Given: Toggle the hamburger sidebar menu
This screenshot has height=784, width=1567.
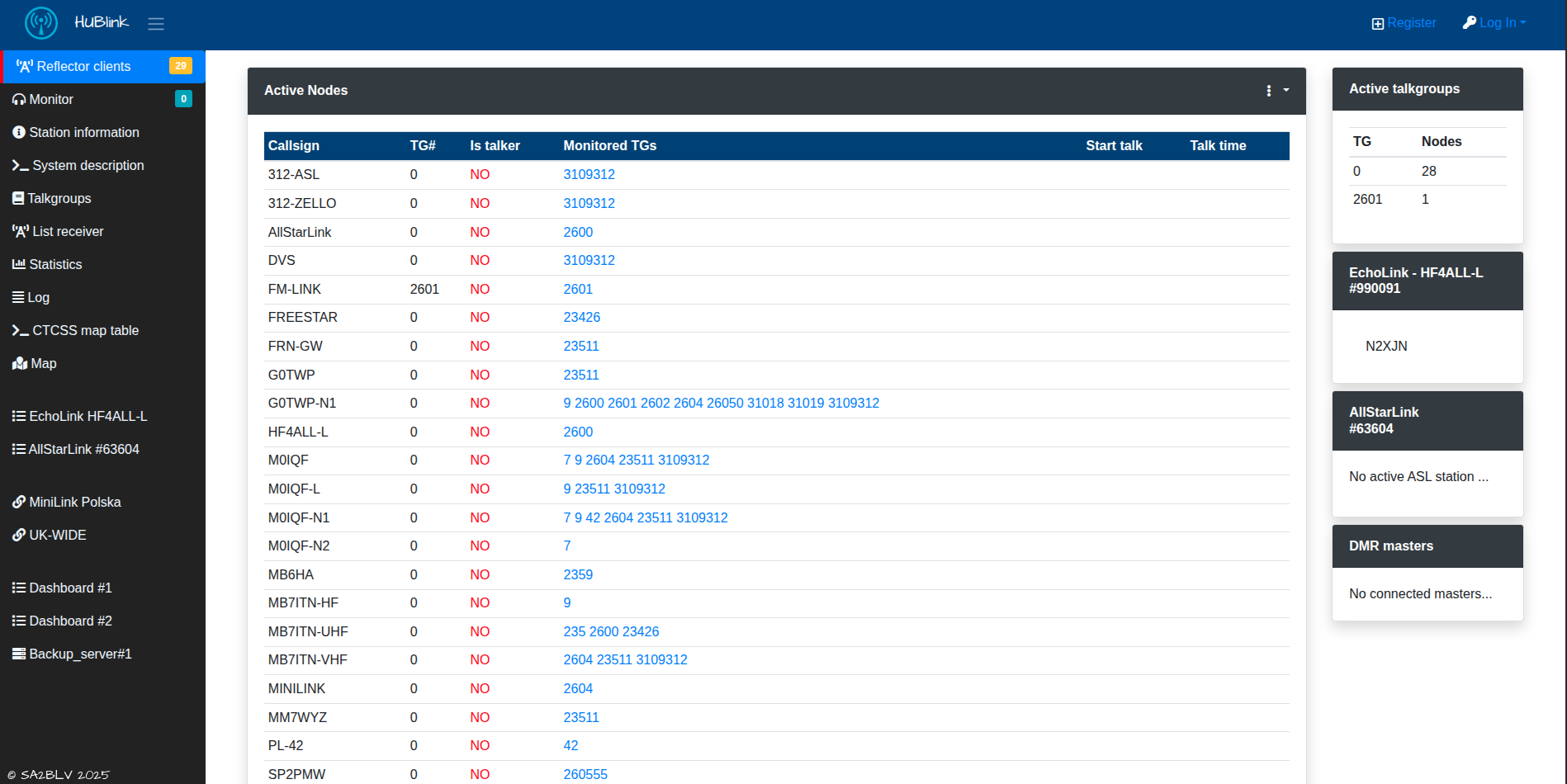Looking at the screenshot, I should click(x=156, y=24).
